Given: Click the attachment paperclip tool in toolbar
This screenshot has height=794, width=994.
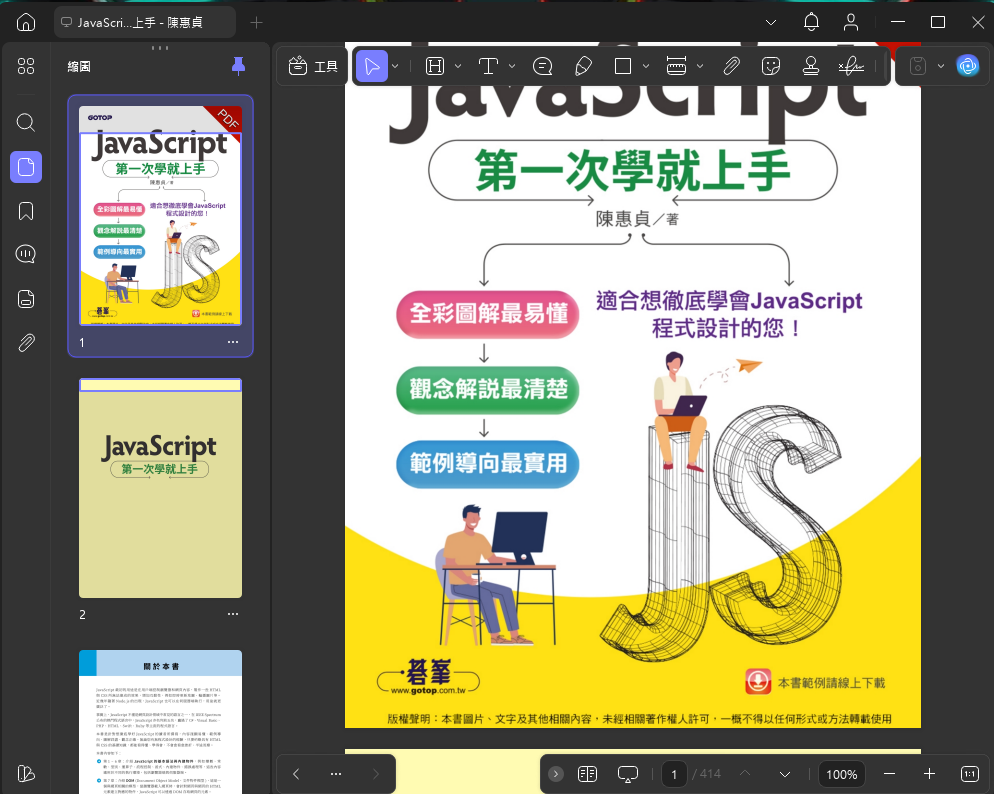Looking at the screenshot, I should (x=731, y=66).
